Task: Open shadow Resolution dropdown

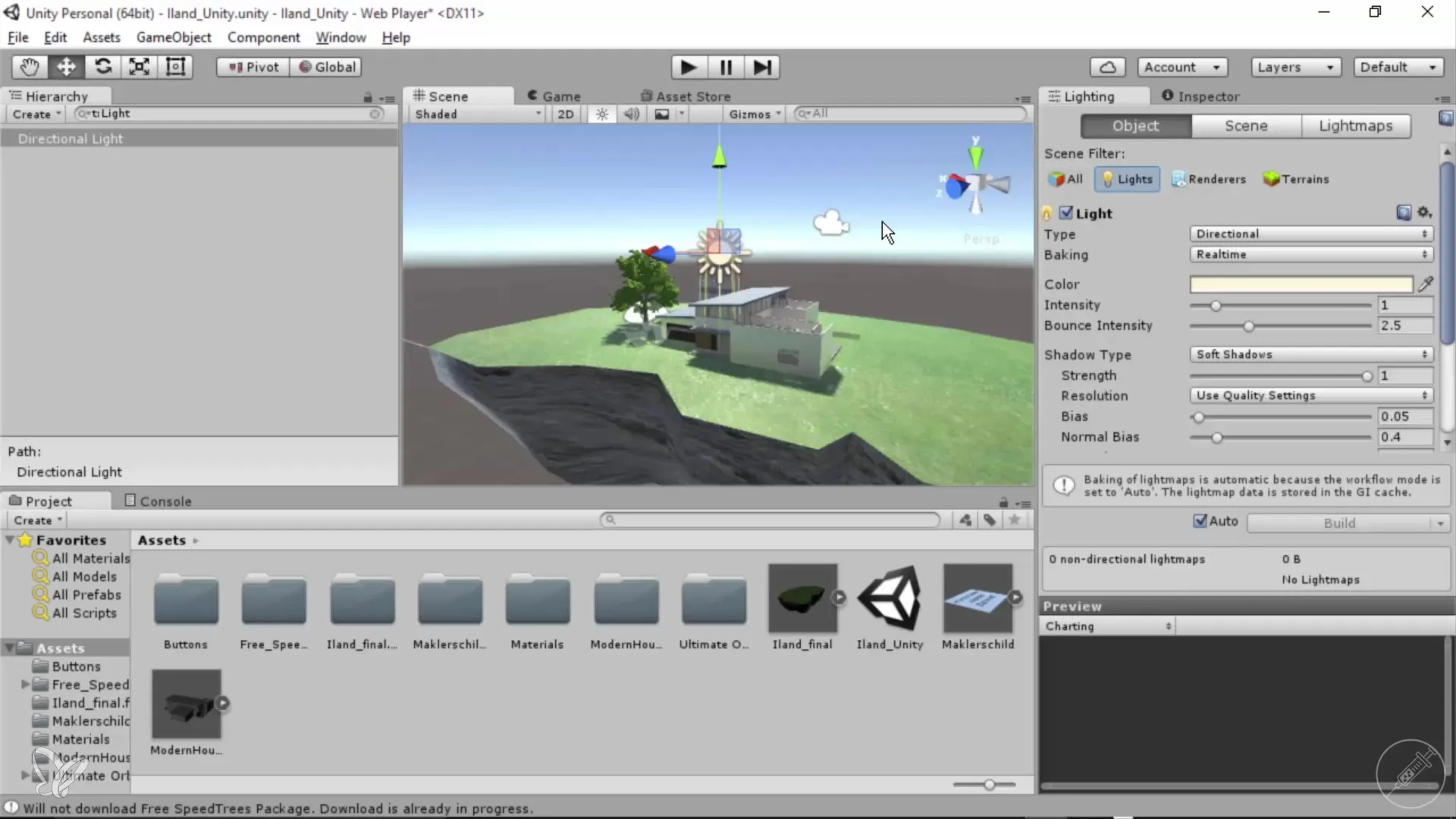Action: 1311,395
